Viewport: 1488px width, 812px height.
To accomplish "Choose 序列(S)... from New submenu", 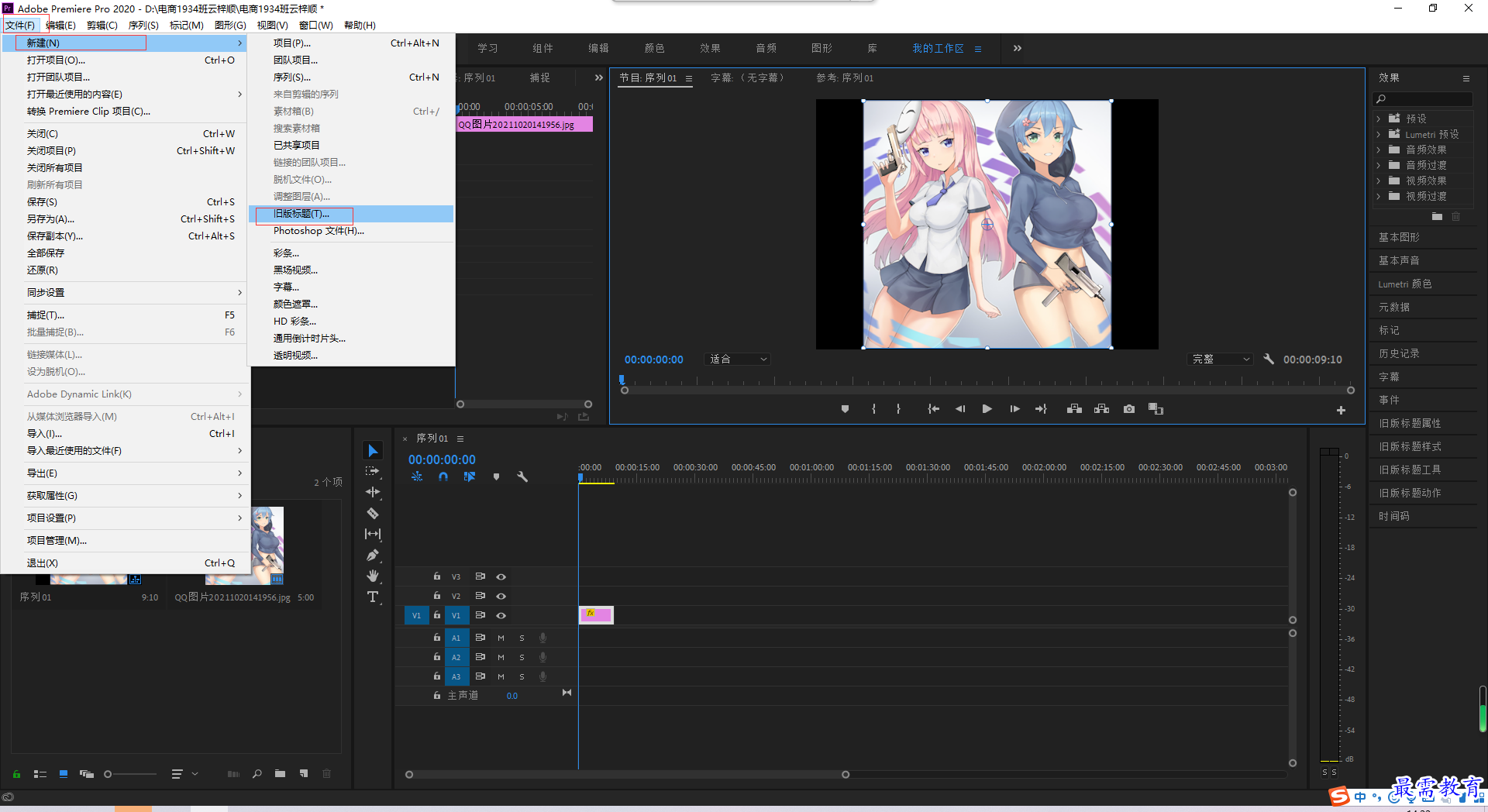I will click(x=351, y=77).
